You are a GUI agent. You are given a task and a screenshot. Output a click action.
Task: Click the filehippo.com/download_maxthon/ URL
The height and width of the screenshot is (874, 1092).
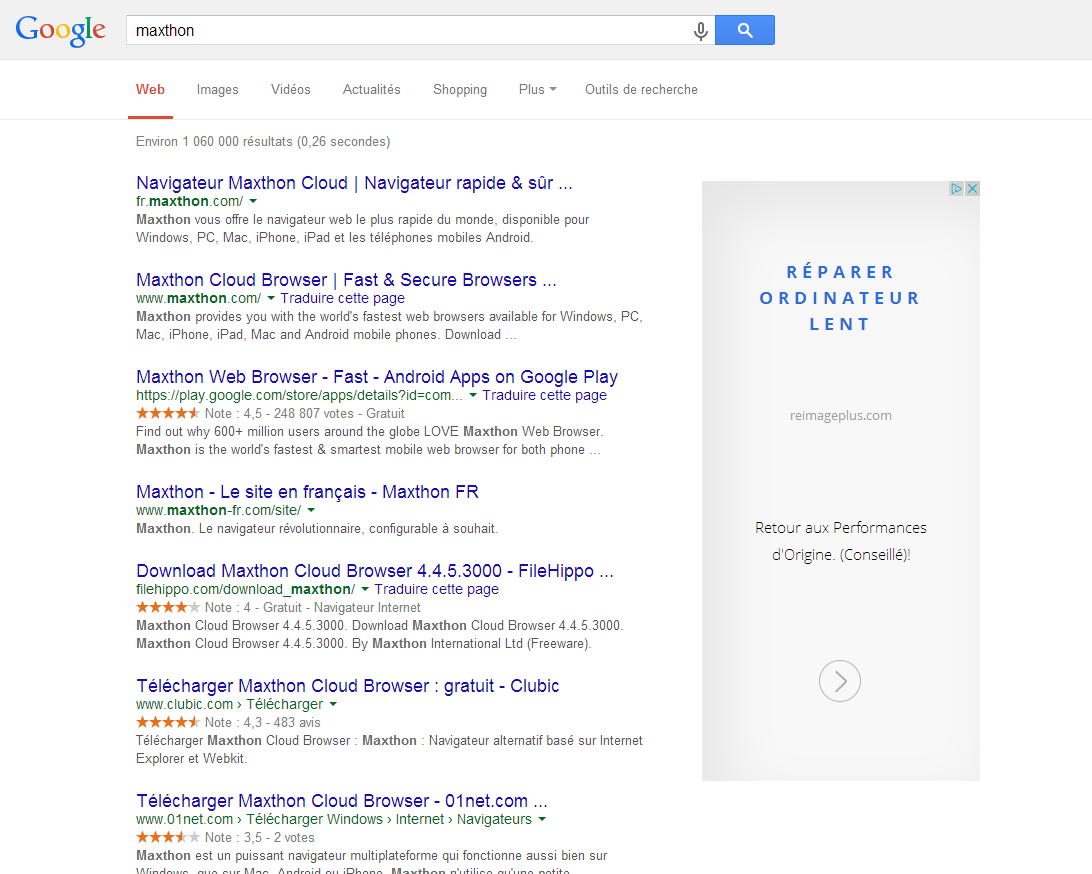pyautogui.click(x=246, y=589)
